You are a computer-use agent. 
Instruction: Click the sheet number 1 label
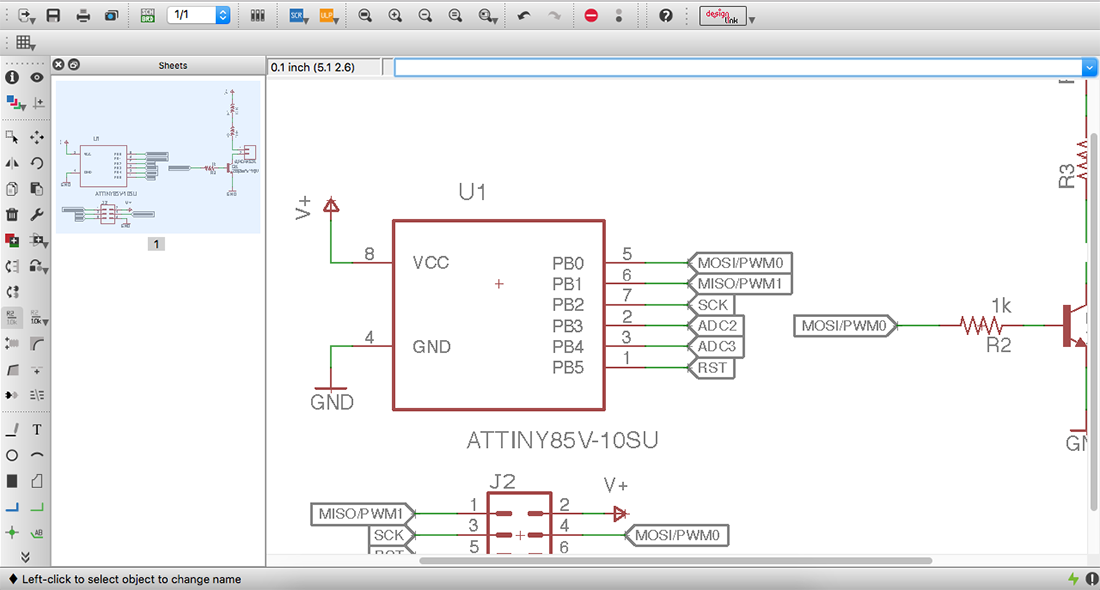[x=156, y=244]
